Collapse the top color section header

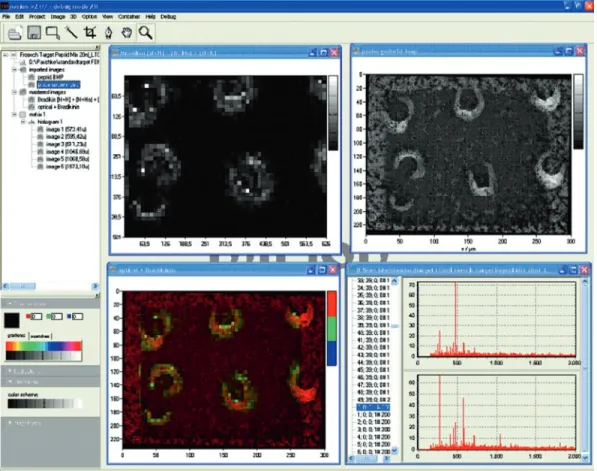pos(50,304)
